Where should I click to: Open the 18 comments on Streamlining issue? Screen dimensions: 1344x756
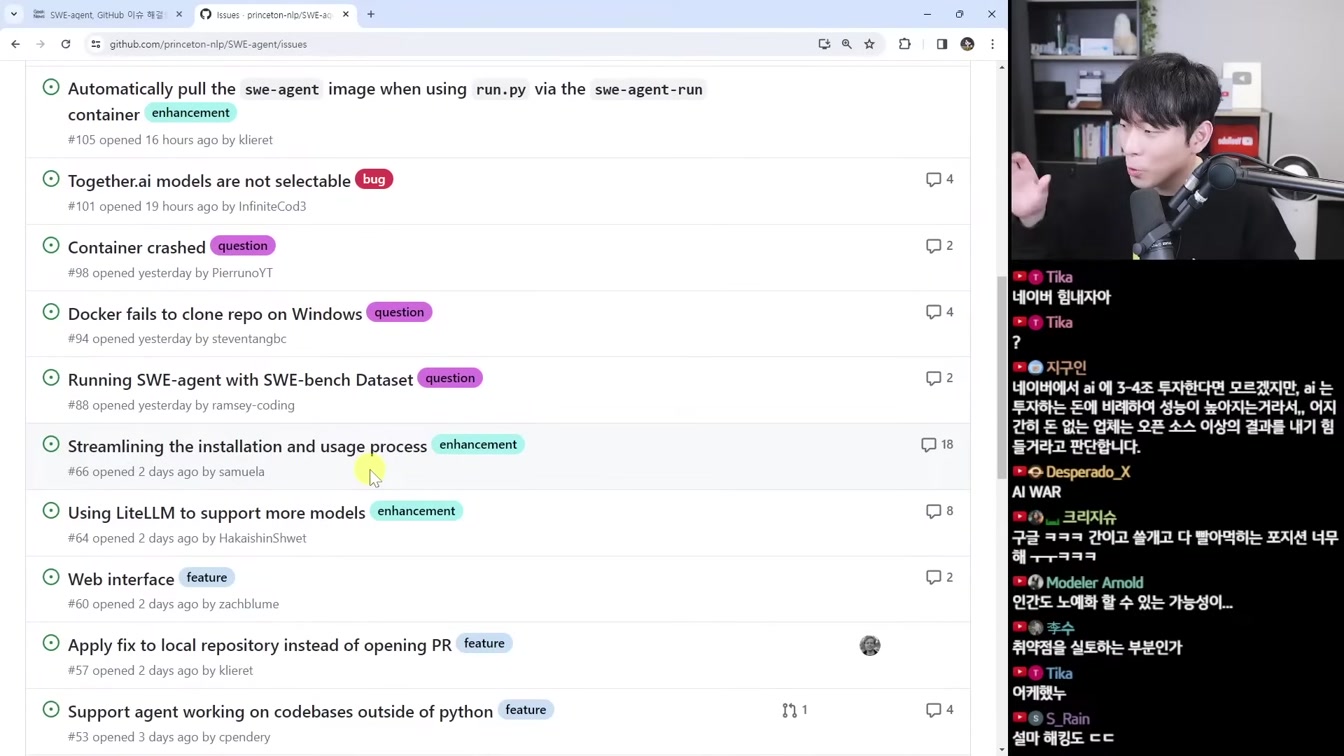[937, 444]
